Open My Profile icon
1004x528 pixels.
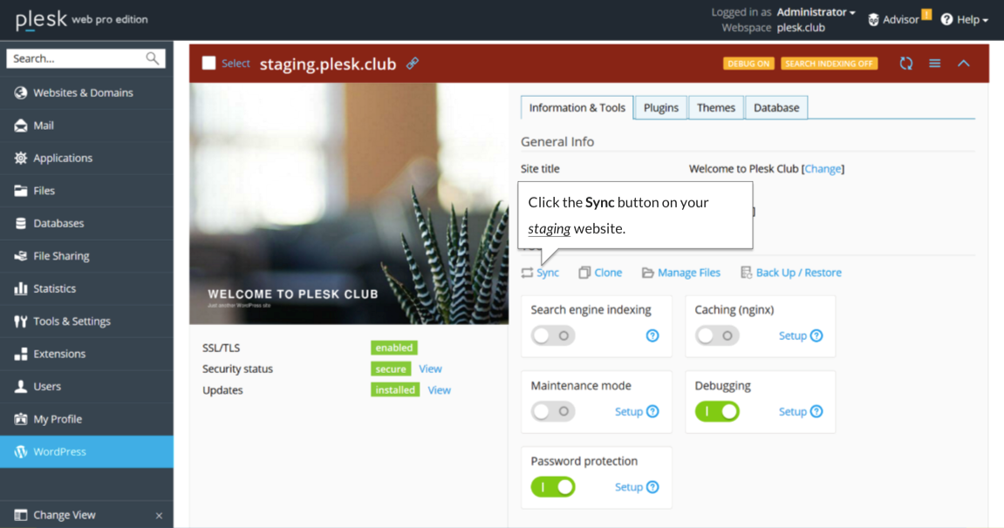click(x=20, y=419)
